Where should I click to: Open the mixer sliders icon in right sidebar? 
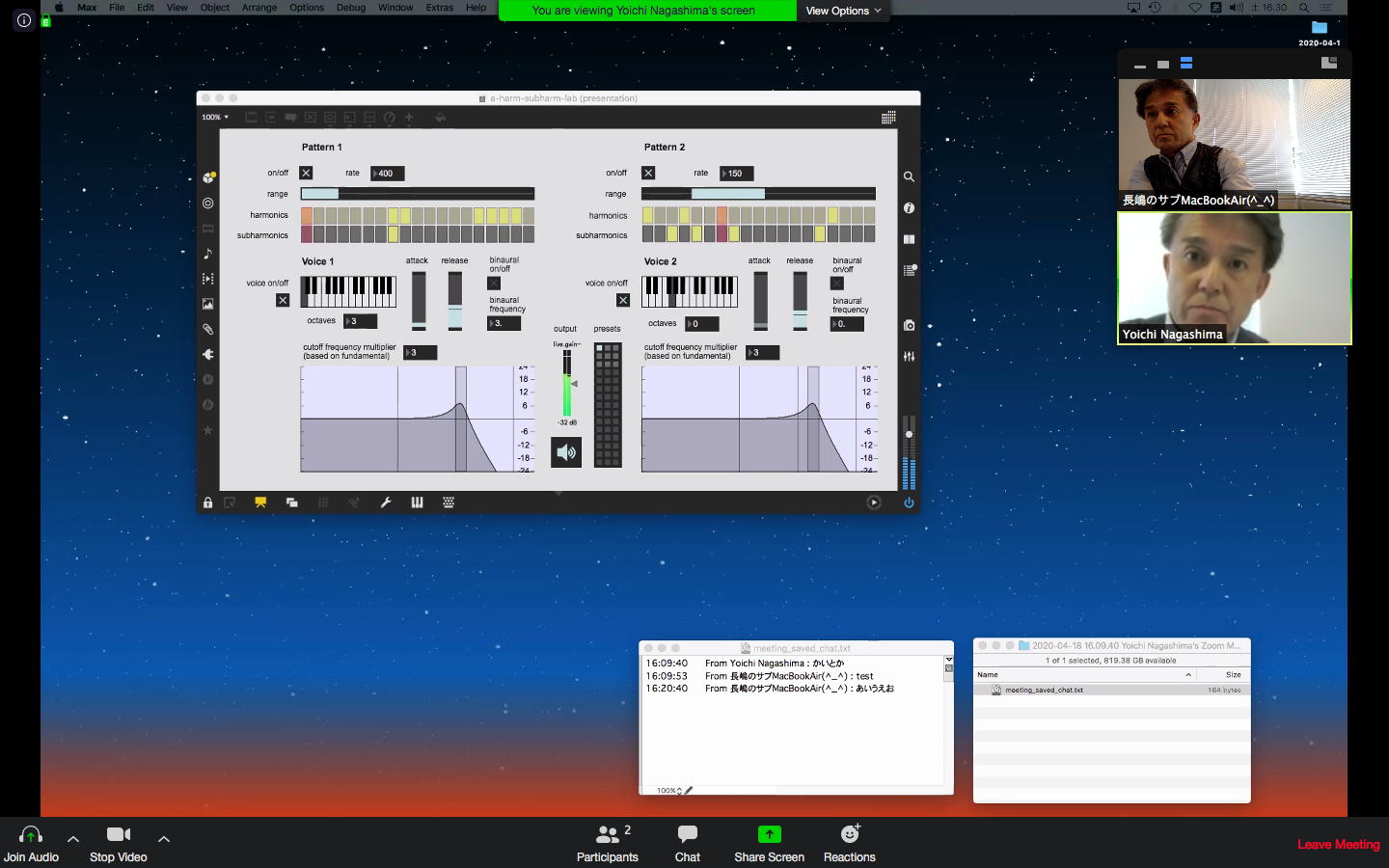[909, 357]
